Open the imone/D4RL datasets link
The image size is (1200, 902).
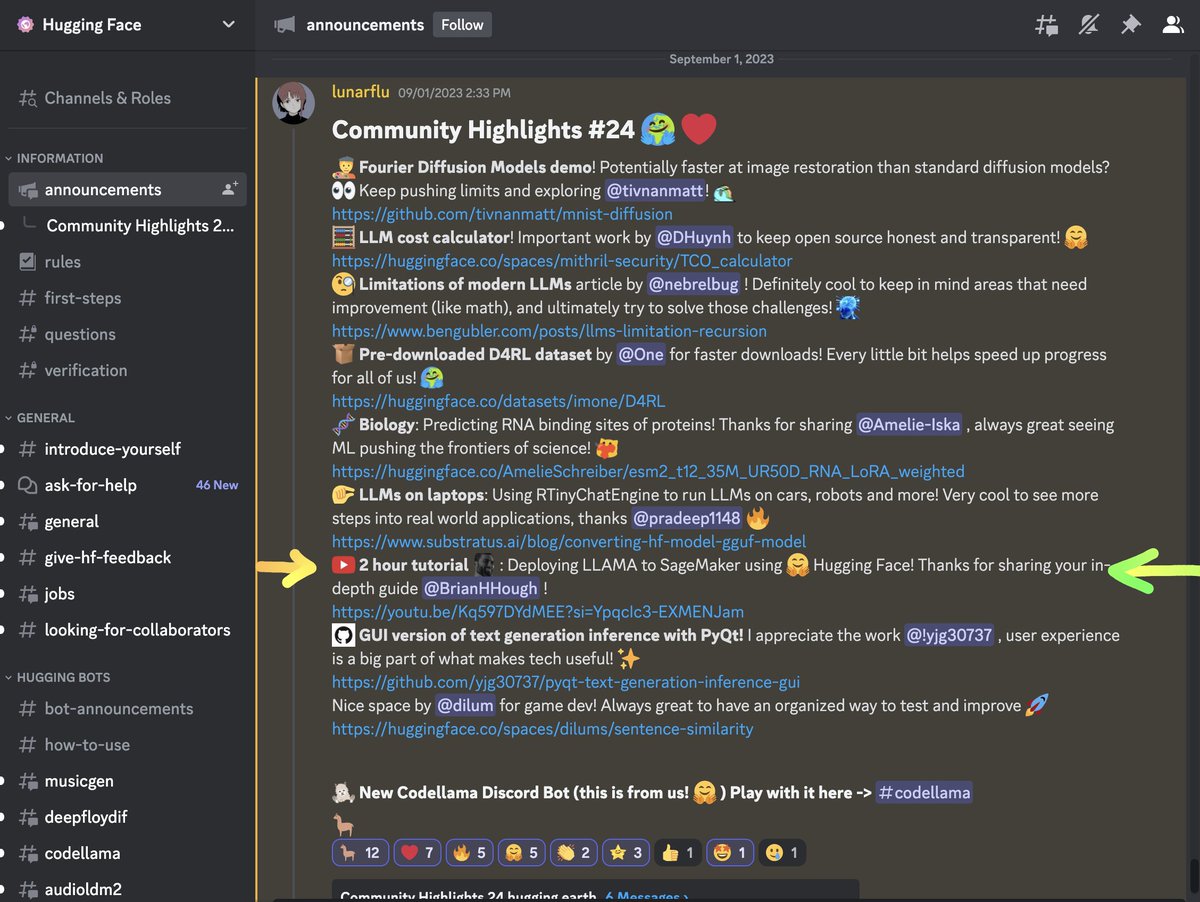[498, 401]
